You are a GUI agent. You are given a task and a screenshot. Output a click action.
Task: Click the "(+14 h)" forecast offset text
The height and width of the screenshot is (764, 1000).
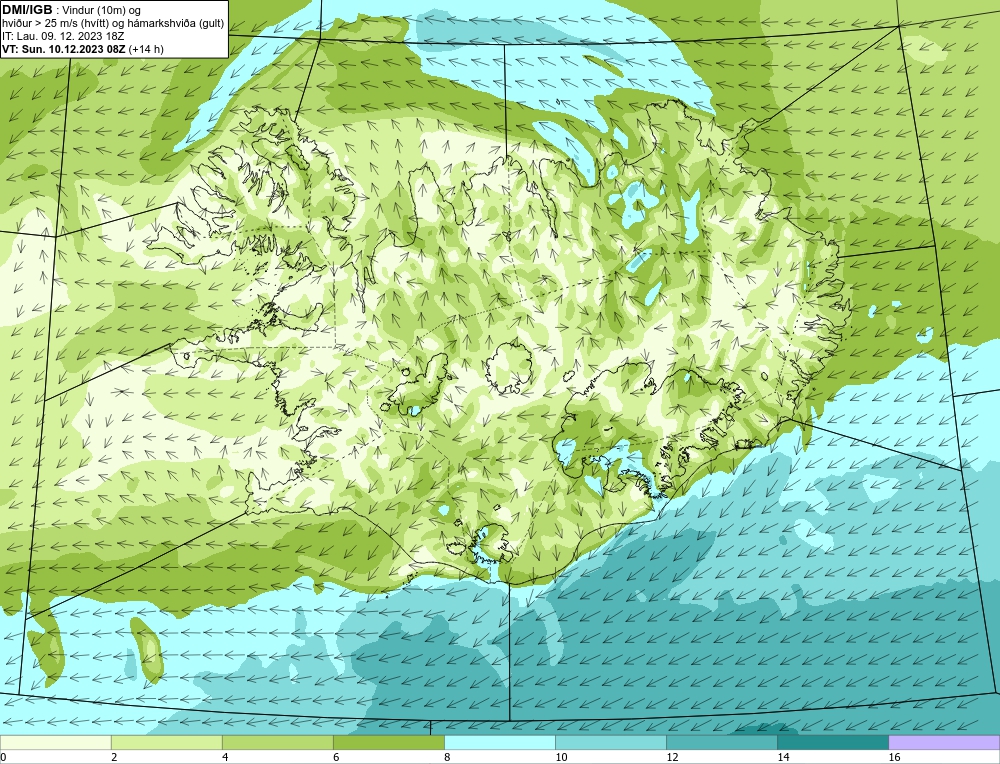point(146,49)
